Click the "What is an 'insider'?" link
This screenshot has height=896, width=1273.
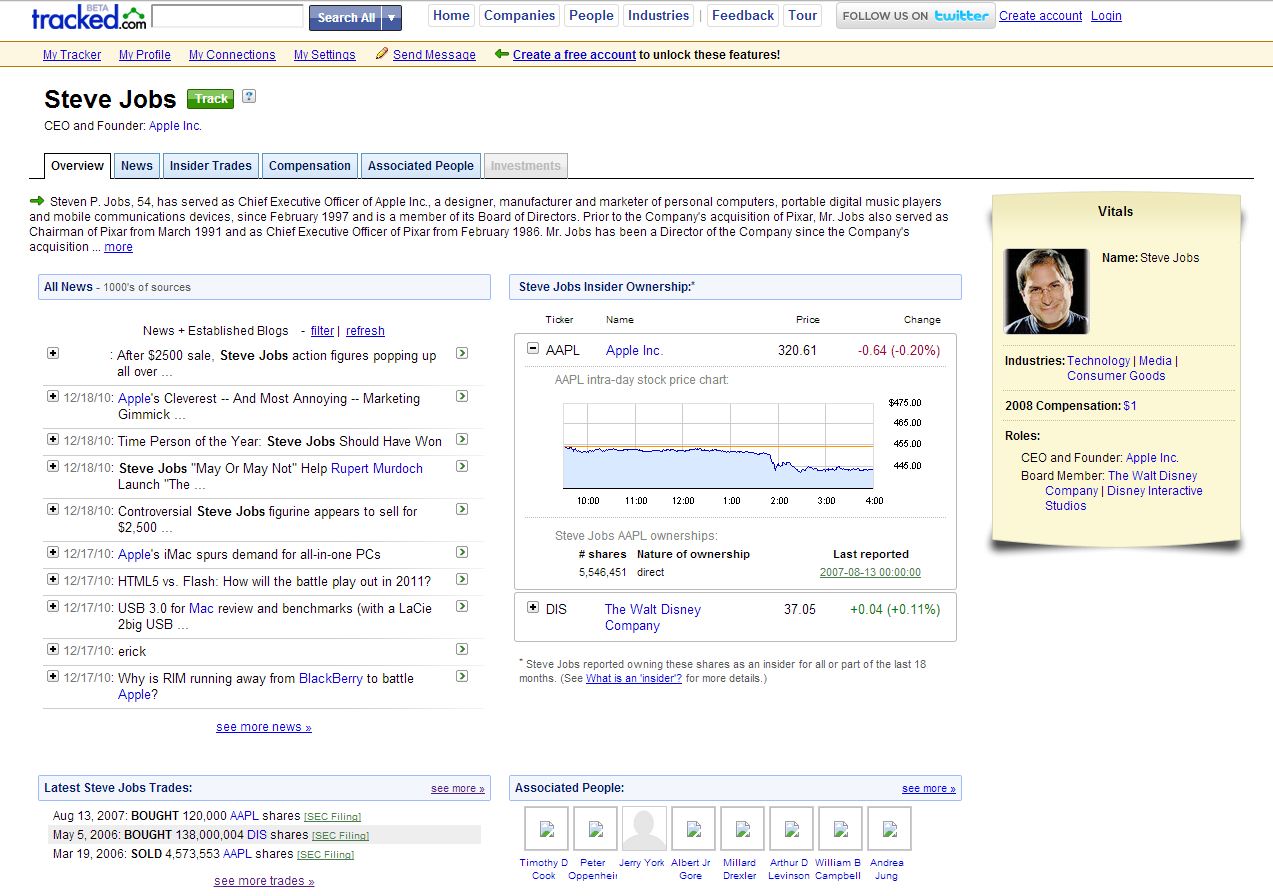point(634,678)
